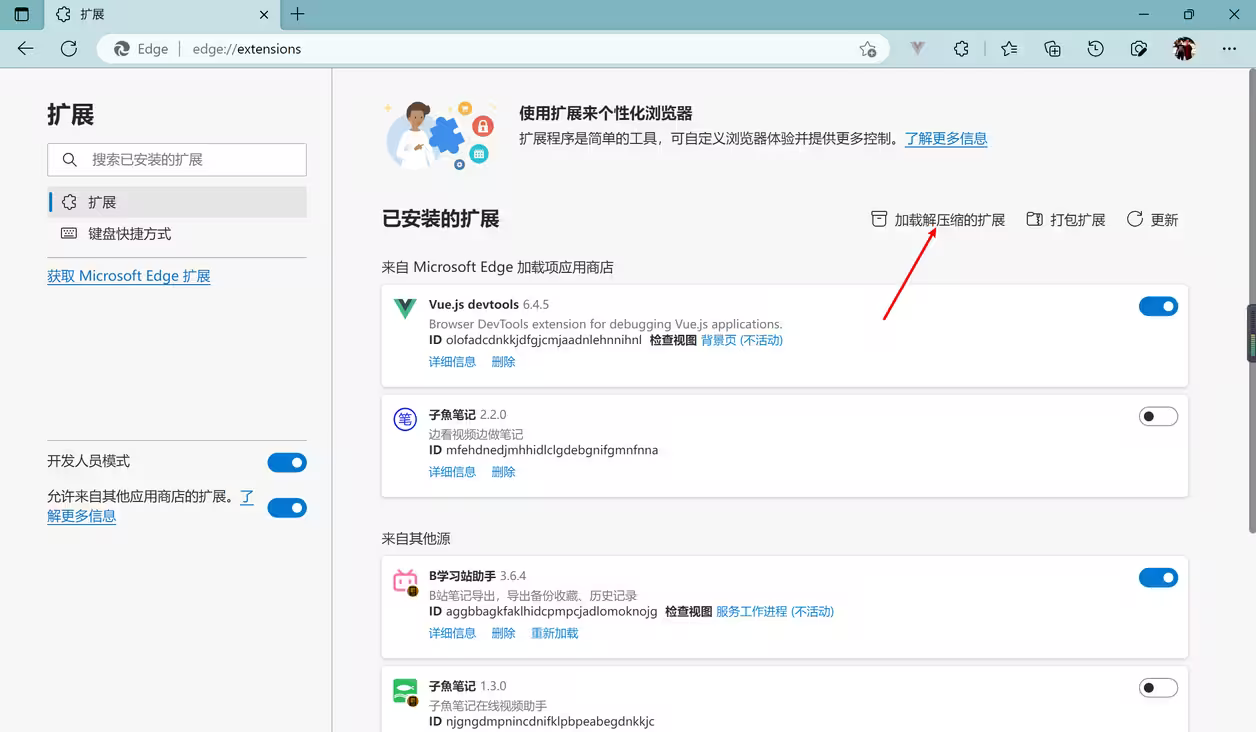Open 详细信息 for Vue.js devtools
This screenshot has height=732, width=1256.
point(452,362)
